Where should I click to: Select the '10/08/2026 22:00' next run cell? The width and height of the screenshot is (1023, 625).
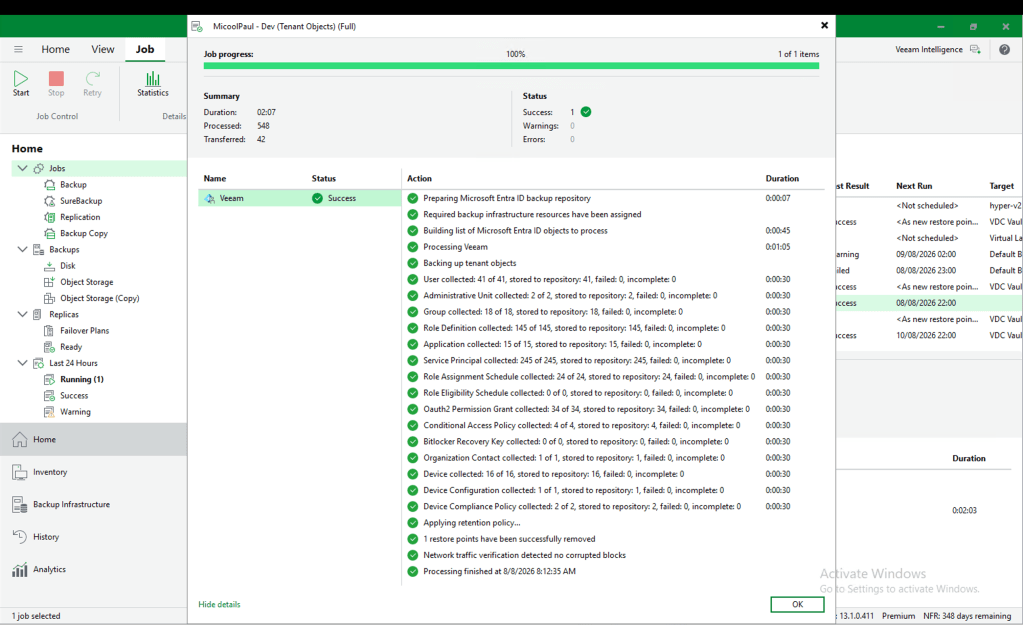(926, 335)
